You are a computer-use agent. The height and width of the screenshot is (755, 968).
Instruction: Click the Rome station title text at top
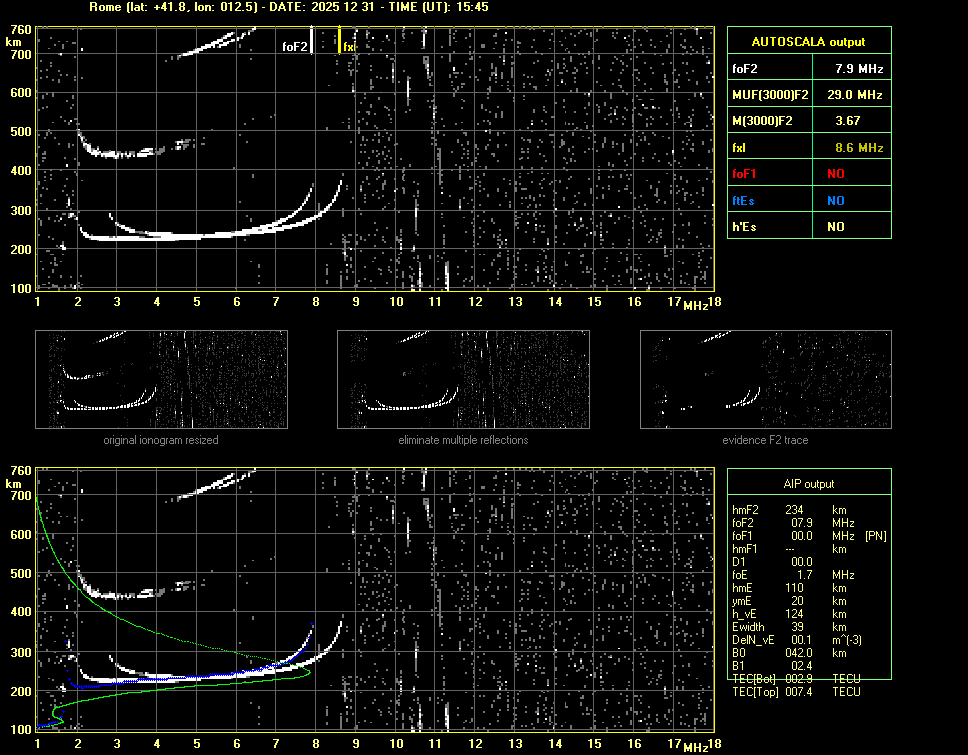[288, 7]
